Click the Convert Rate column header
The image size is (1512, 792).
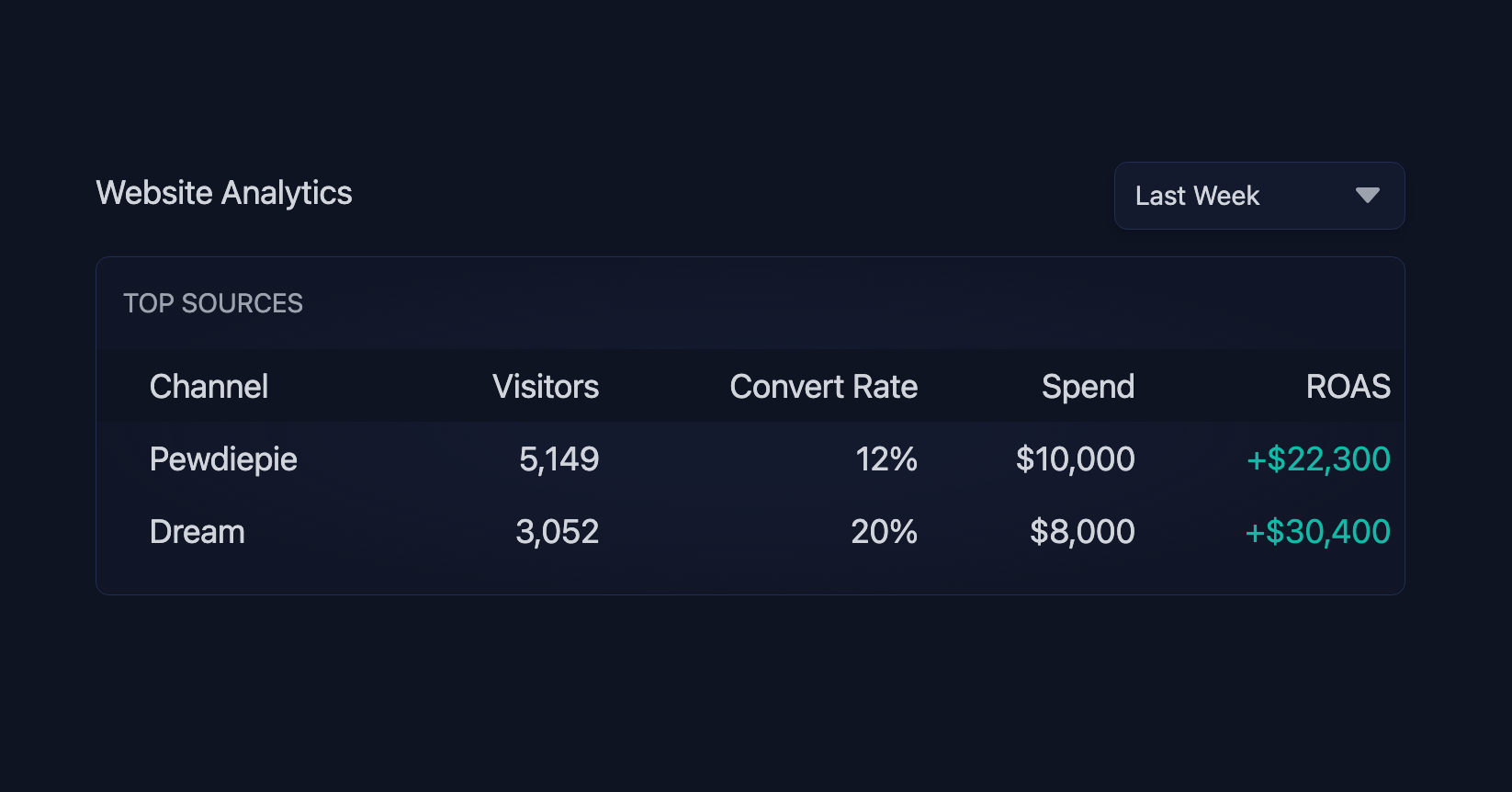(824, 387)
